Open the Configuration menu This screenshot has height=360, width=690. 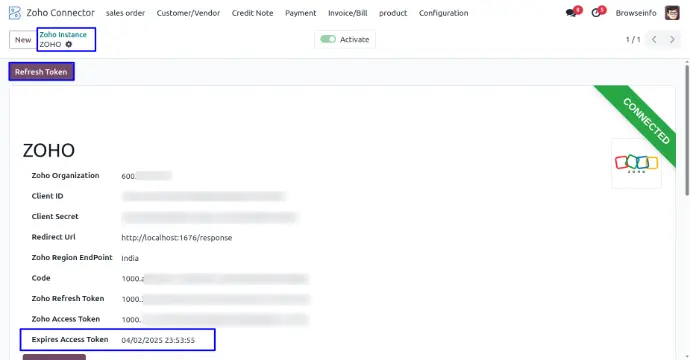[444, 13]
